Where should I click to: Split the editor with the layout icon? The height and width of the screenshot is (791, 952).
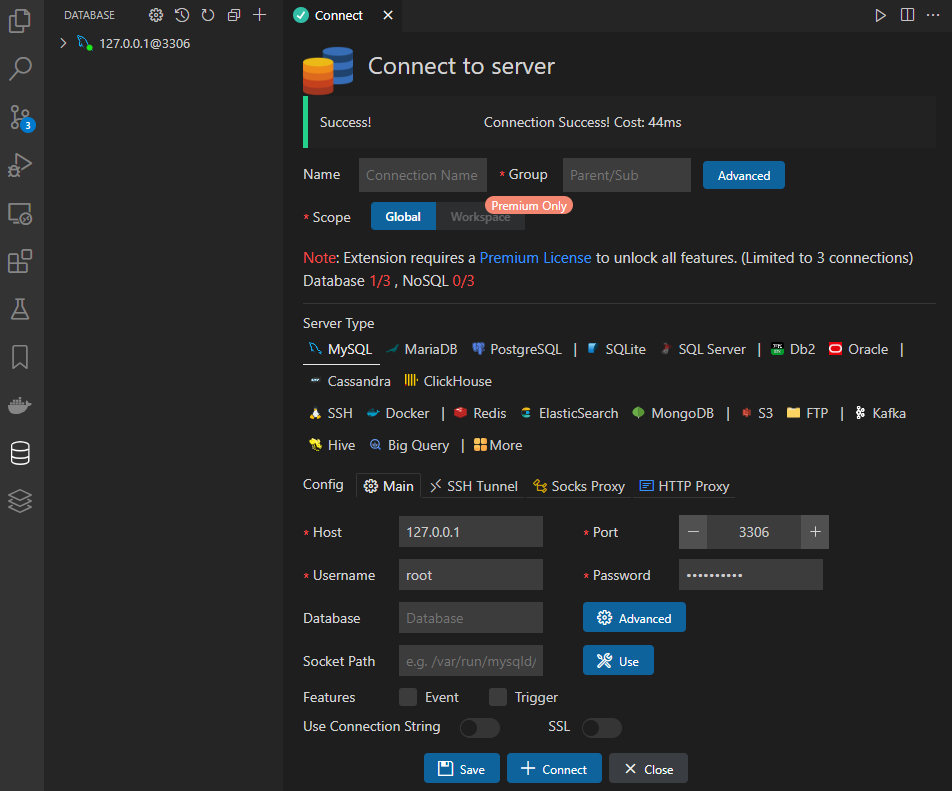pos(907,15)
